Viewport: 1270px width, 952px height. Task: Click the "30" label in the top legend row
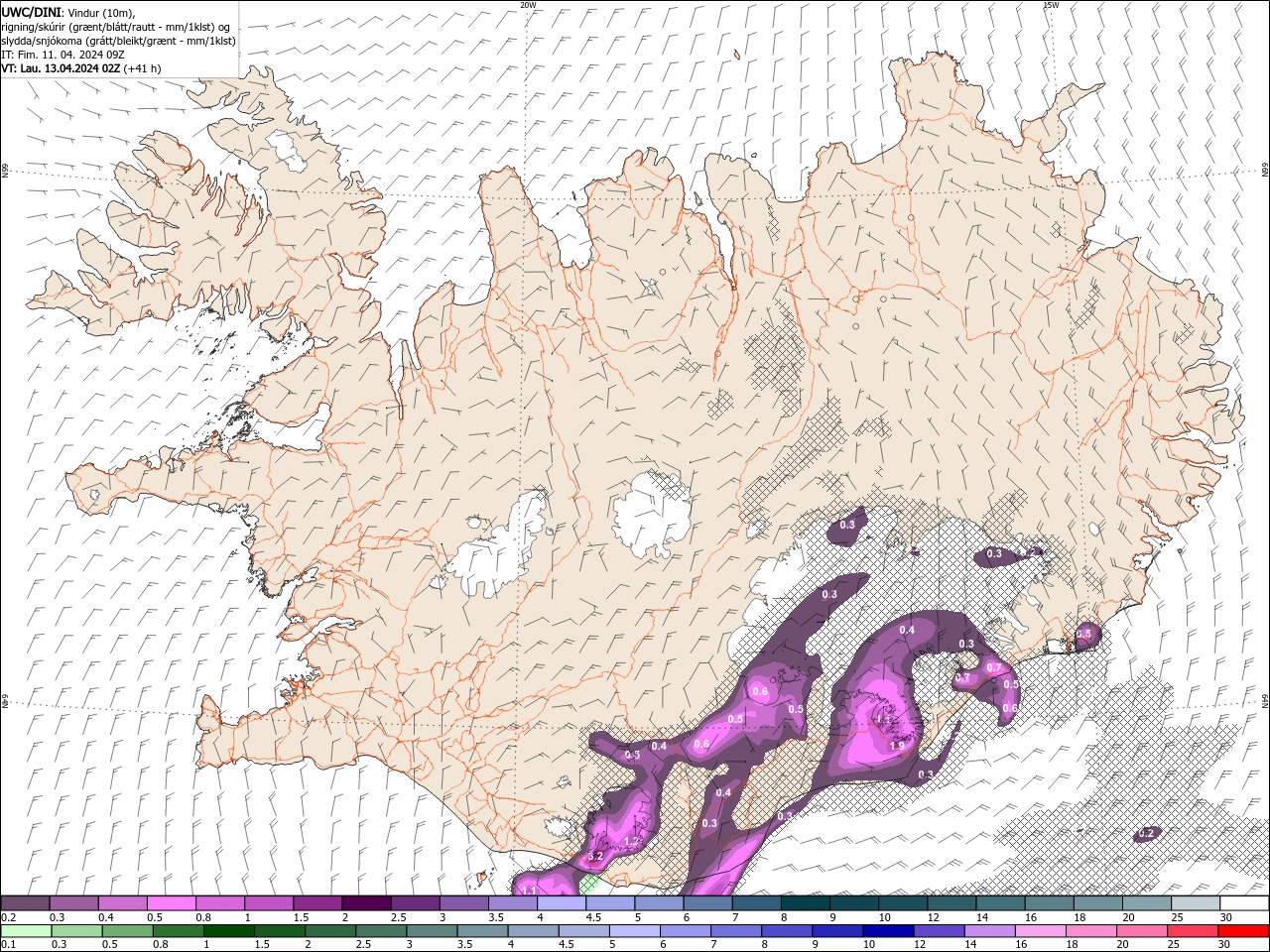pos(1226,917)
